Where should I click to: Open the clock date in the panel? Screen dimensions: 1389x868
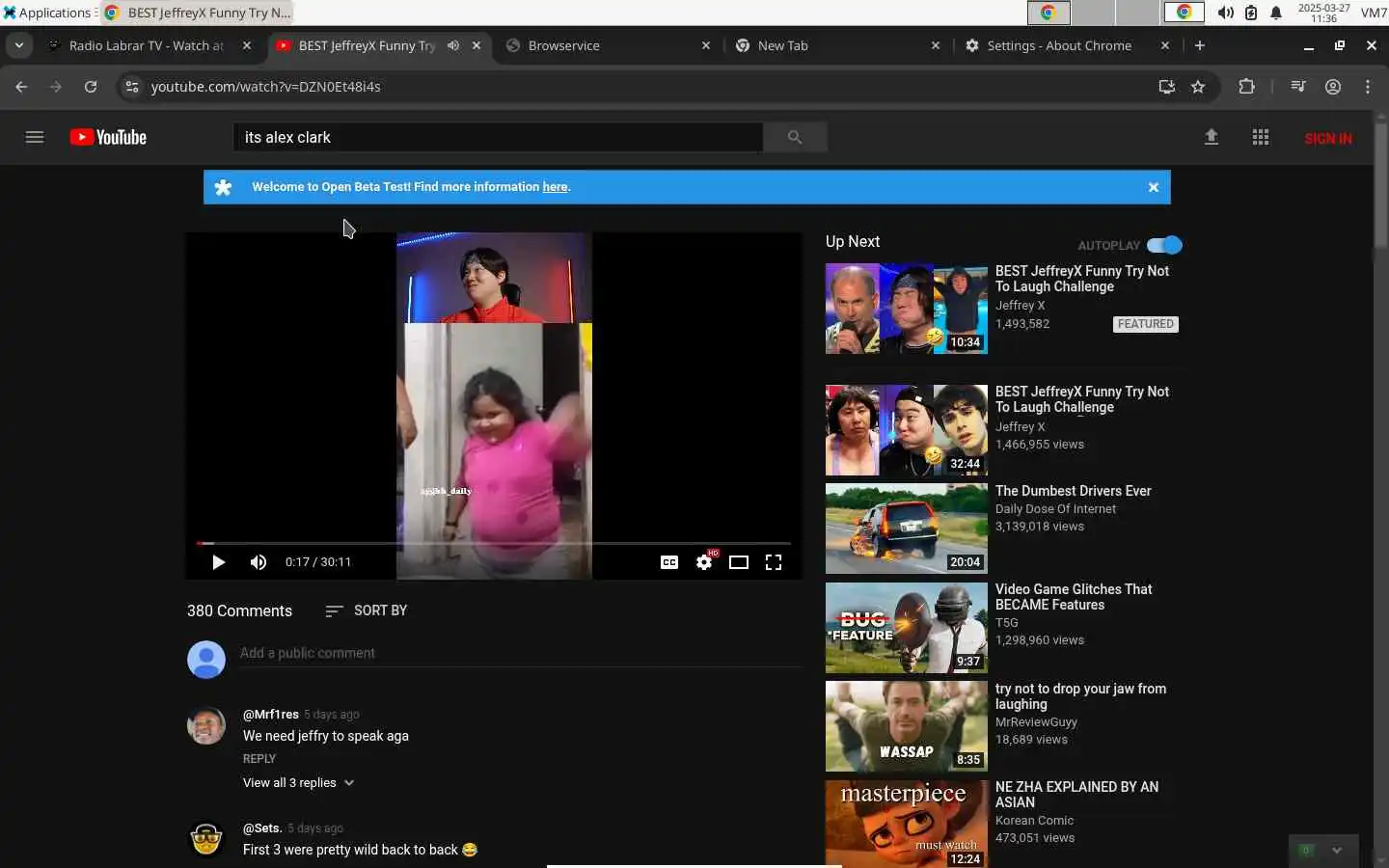click(x=1323, y=13)
